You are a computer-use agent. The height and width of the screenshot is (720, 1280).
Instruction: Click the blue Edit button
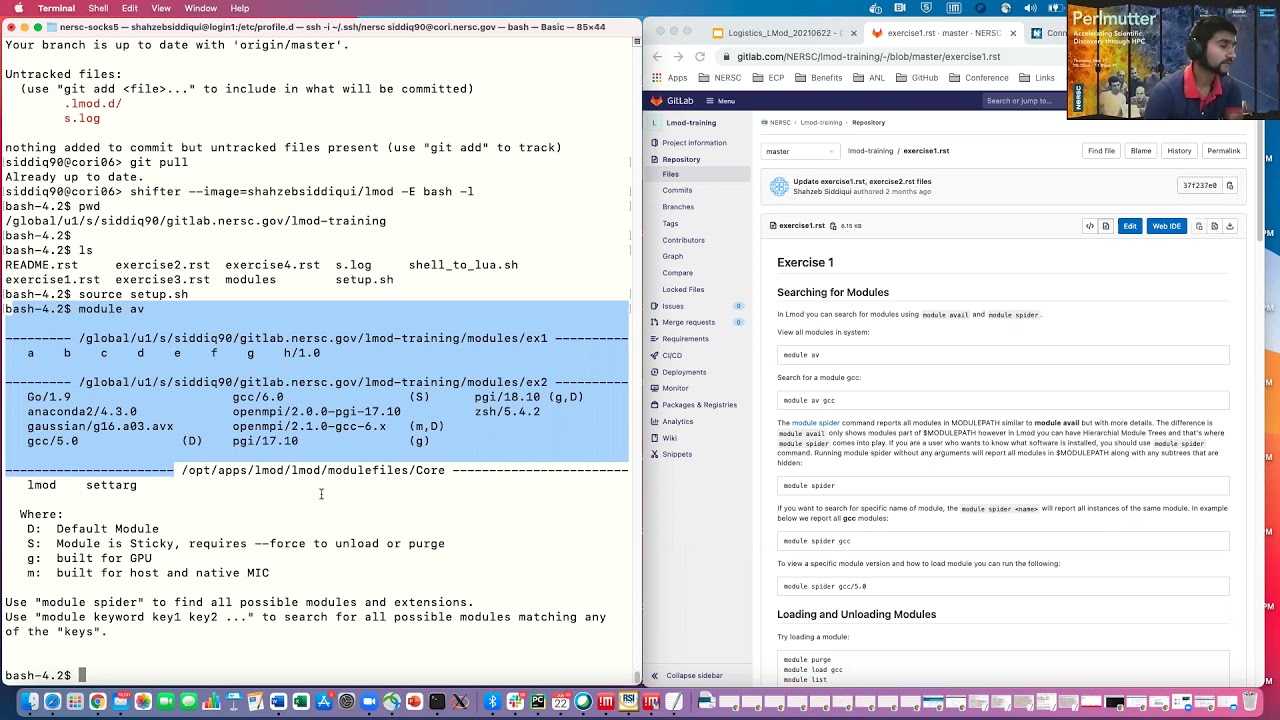(x=1130, y=226)
